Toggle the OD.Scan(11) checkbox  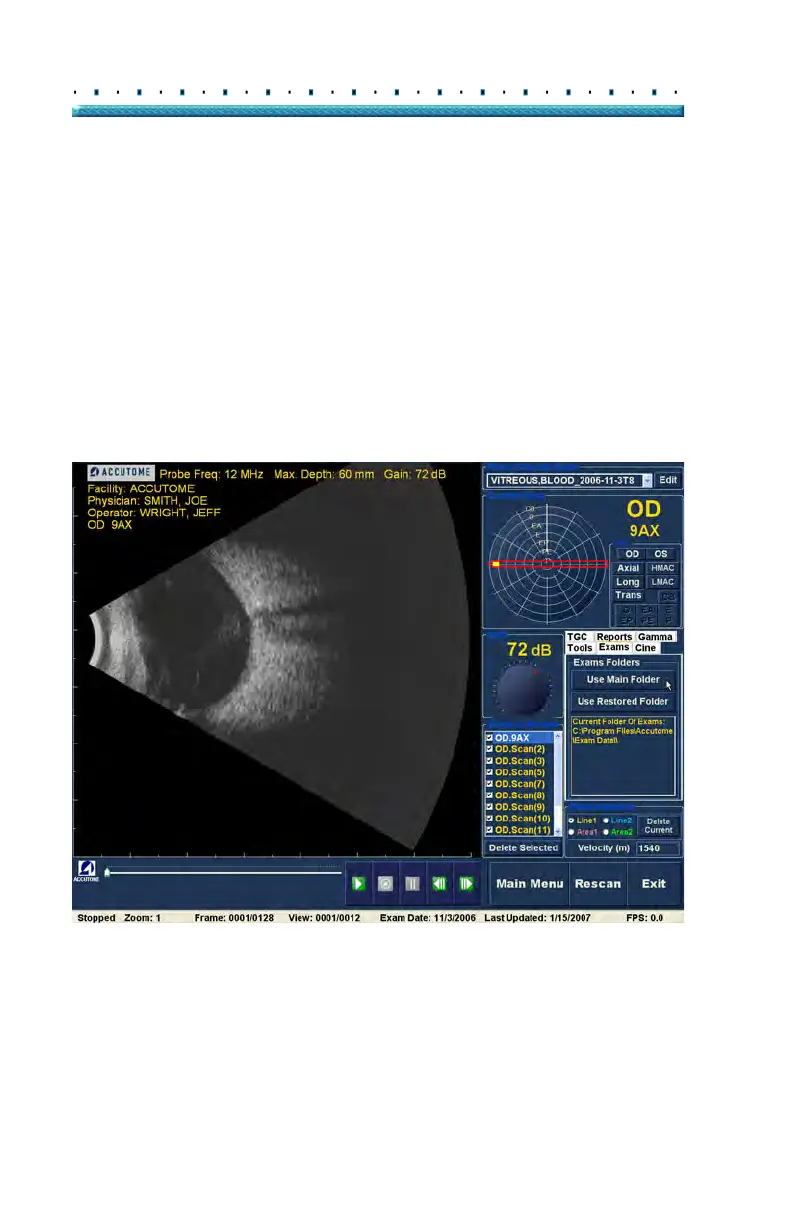tap(489, 830)
